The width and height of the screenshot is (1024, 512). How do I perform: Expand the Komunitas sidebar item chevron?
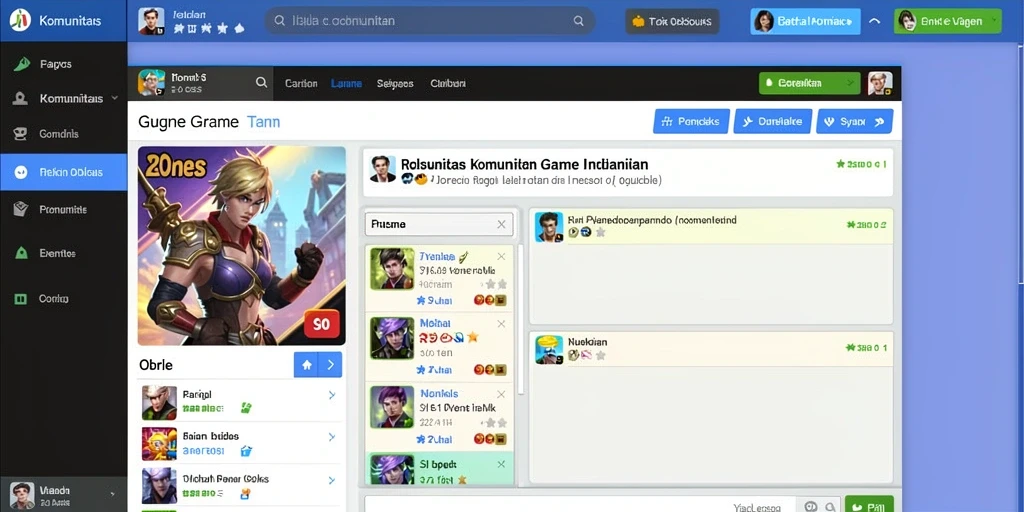pos(115,99)
